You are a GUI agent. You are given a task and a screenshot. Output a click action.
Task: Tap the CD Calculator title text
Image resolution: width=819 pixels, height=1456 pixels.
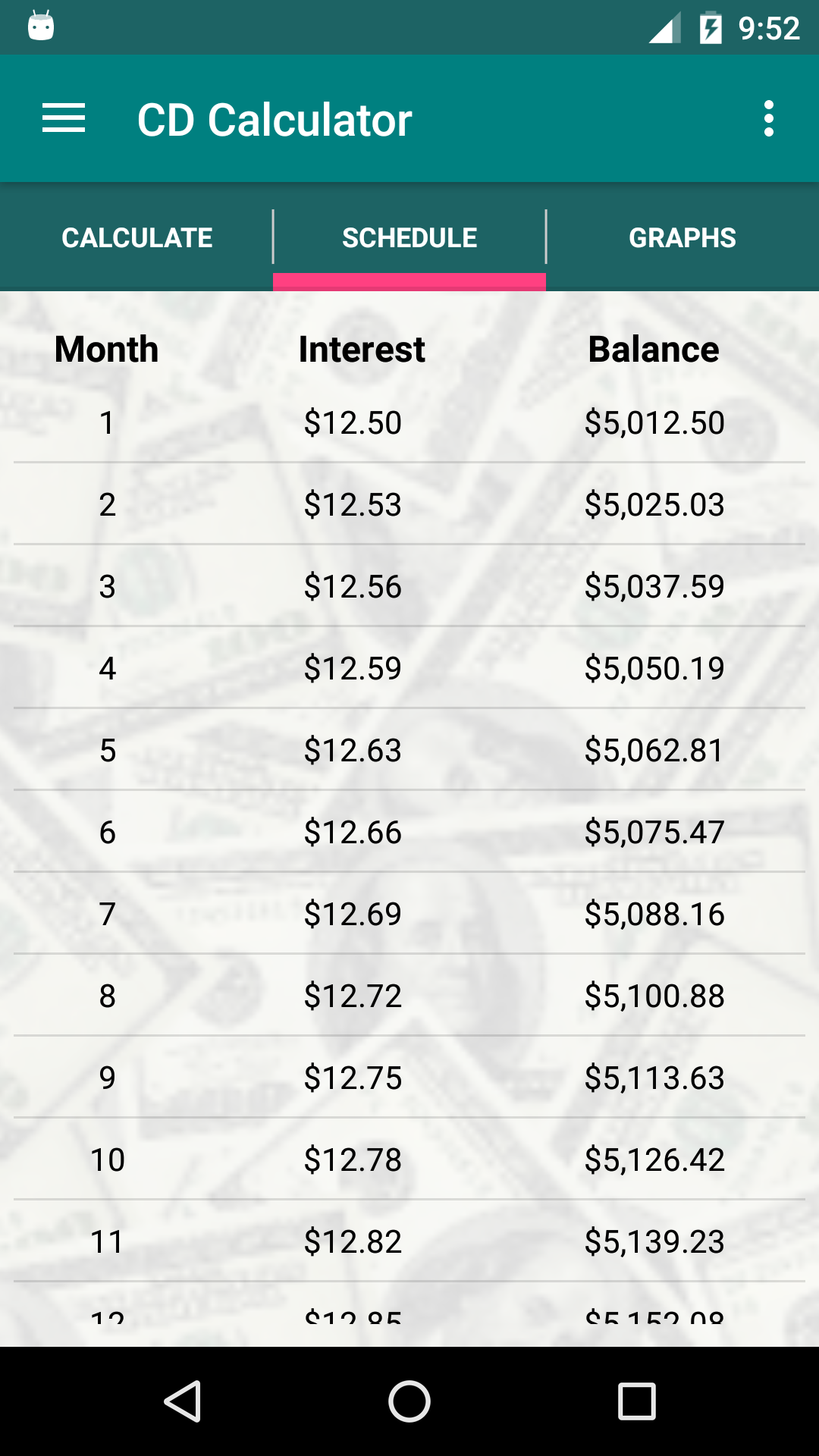click(x=275, y=118)
